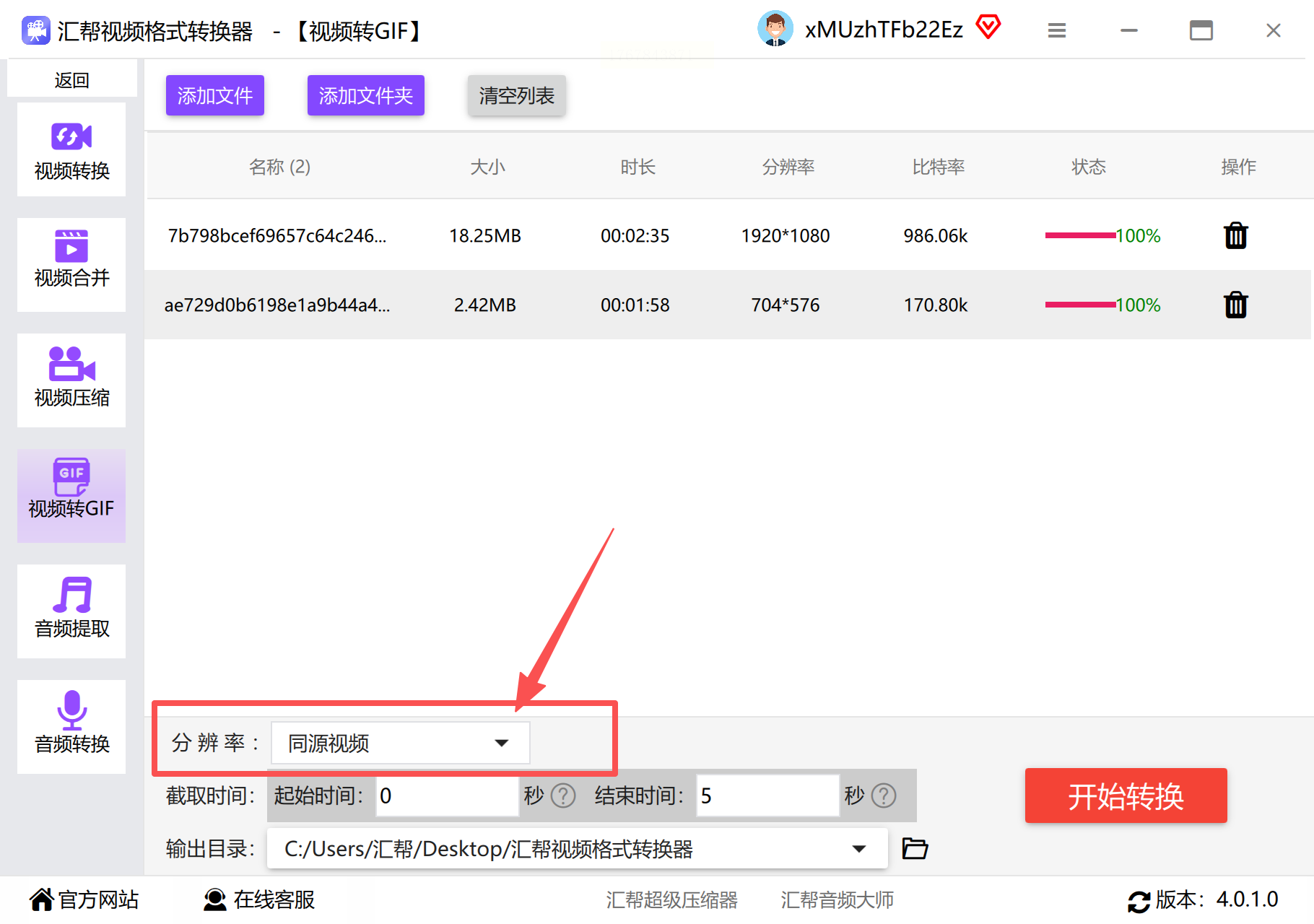This screenshot has height=924, width=1314.
Task: Select the 视频压缩 sidebar tool
Action: point(71,380)
